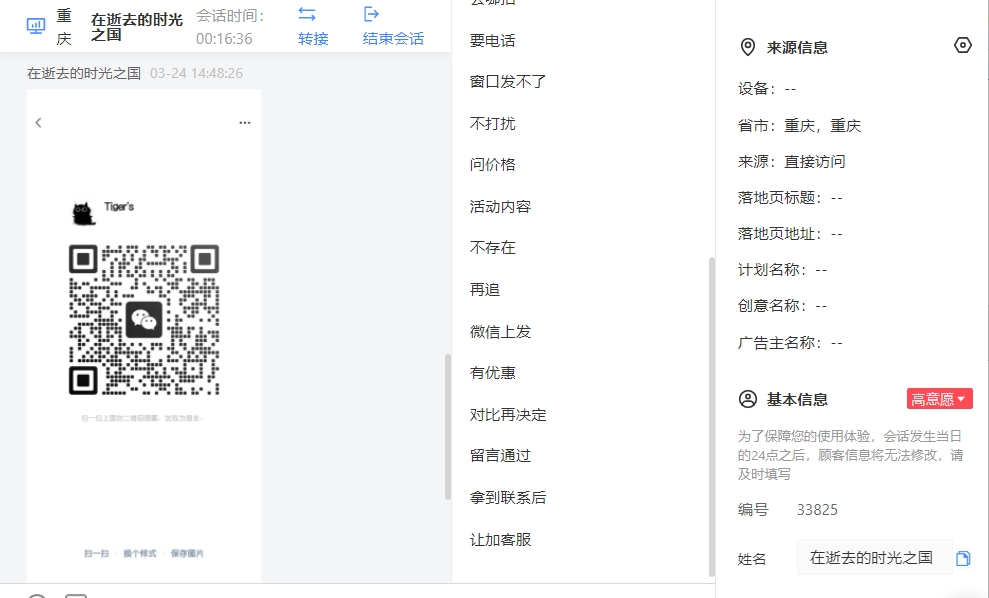The width and height of the screenshot is (989, 598).
Task: Open the hexagon settings icon in 来源信息
Action: (963, 45)
